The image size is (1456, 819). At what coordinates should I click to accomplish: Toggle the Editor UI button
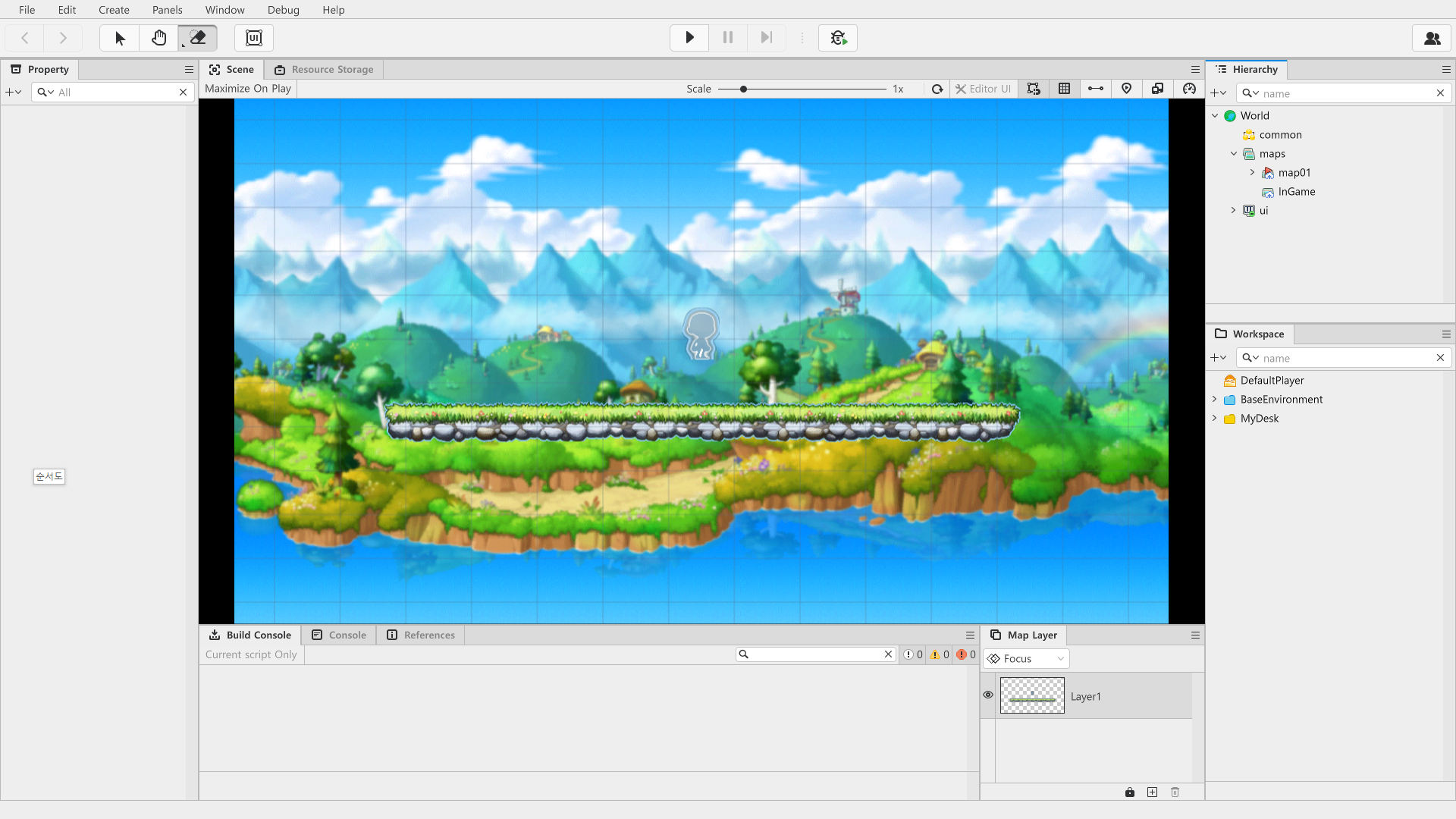click(983, 89)
